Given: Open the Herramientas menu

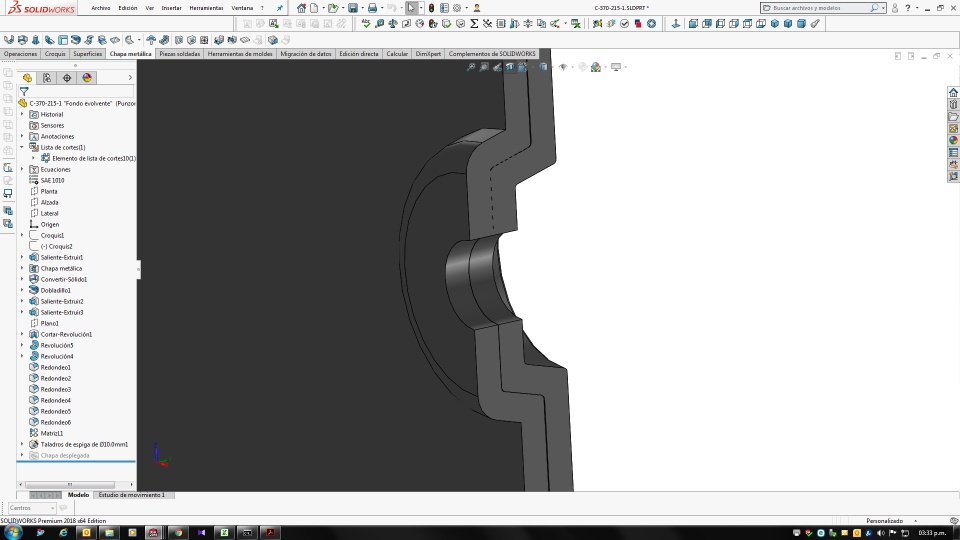Looking at the screenshot, I should tap(206, 8).
